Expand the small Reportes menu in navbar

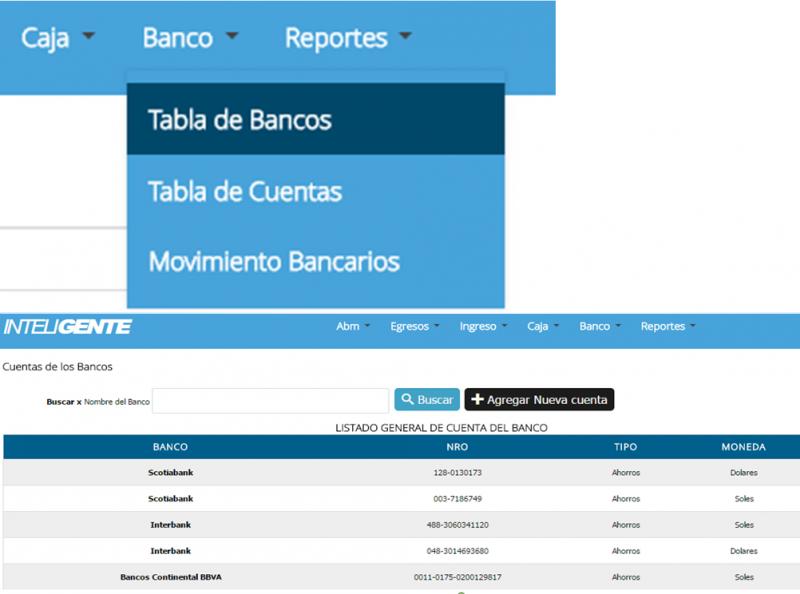click(x=668, y=326)
